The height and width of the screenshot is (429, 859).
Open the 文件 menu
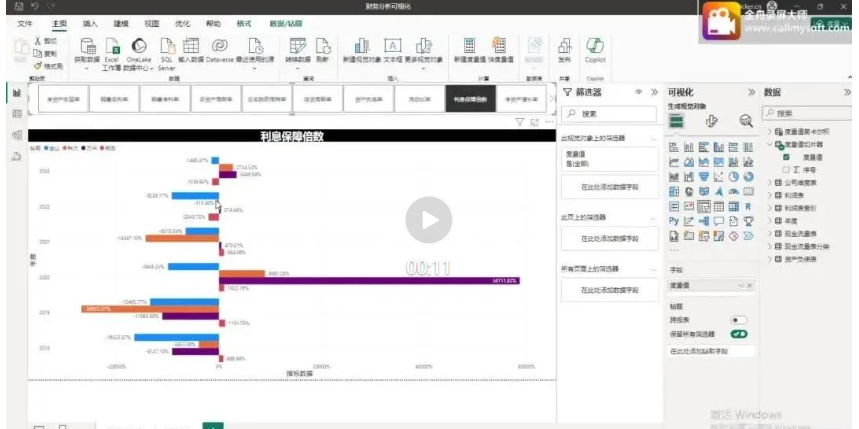[x=24, y=24]
